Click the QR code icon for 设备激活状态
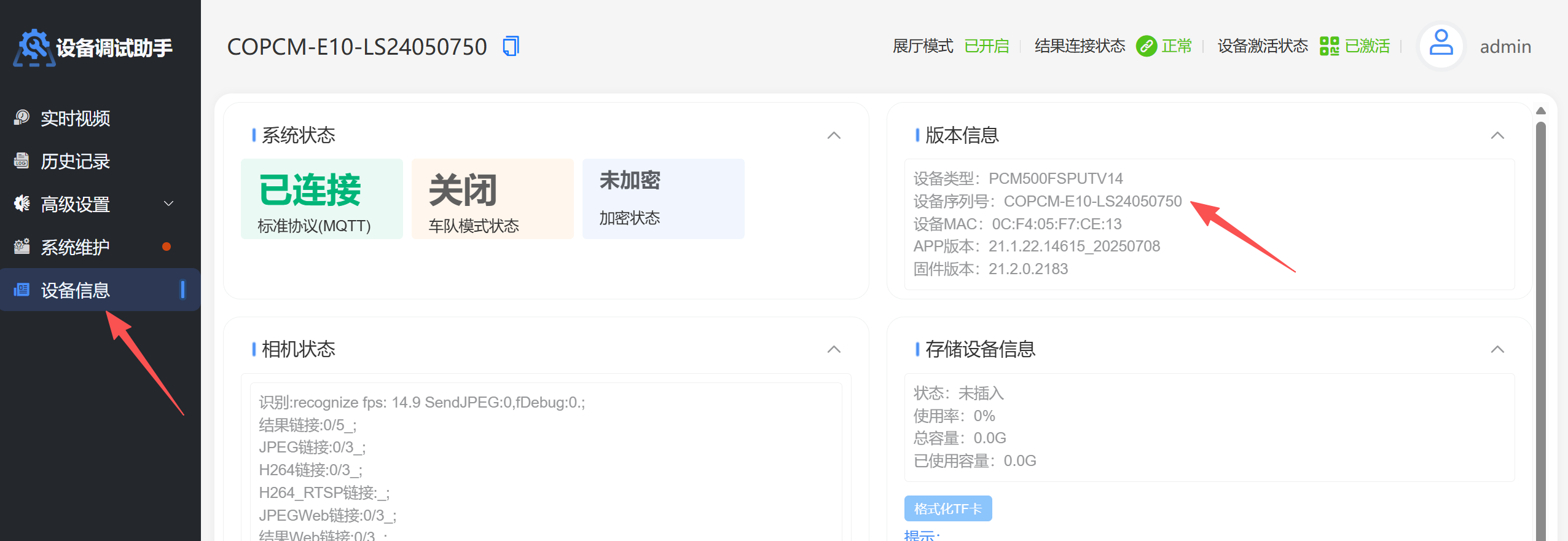Image resolution: width=1568 pixels, height=541 pixels. point(1330,46)
